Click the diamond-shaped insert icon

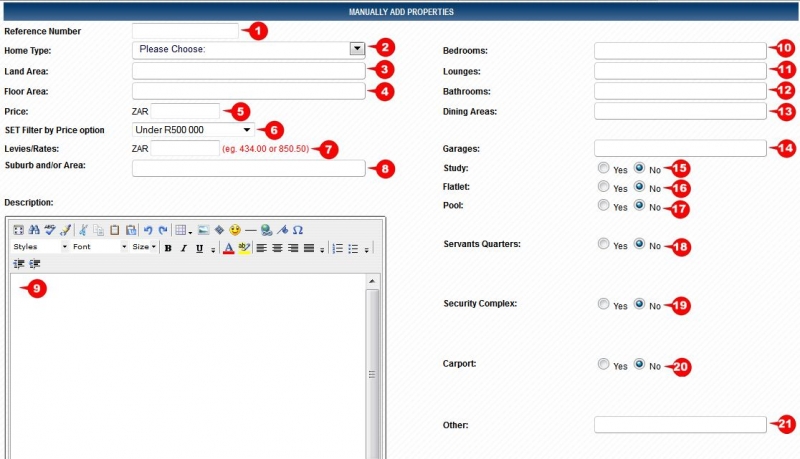(219, 230)
